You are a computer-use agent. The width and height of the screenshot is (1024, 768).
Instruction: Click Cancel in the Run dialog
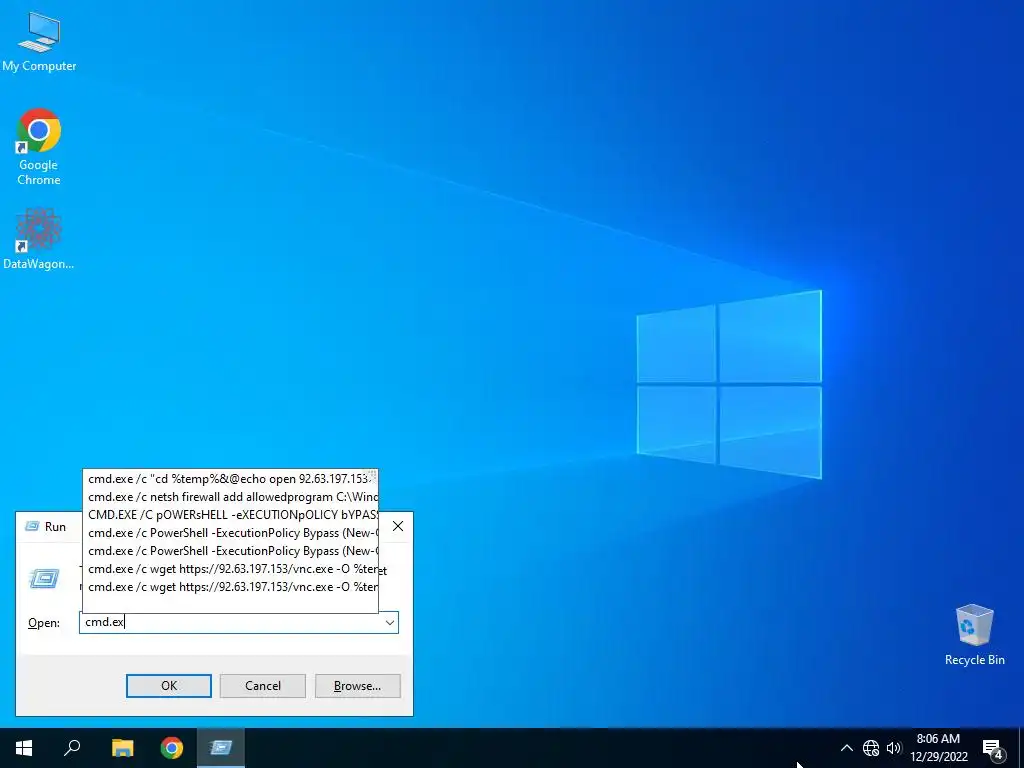(x=263, y=686)
